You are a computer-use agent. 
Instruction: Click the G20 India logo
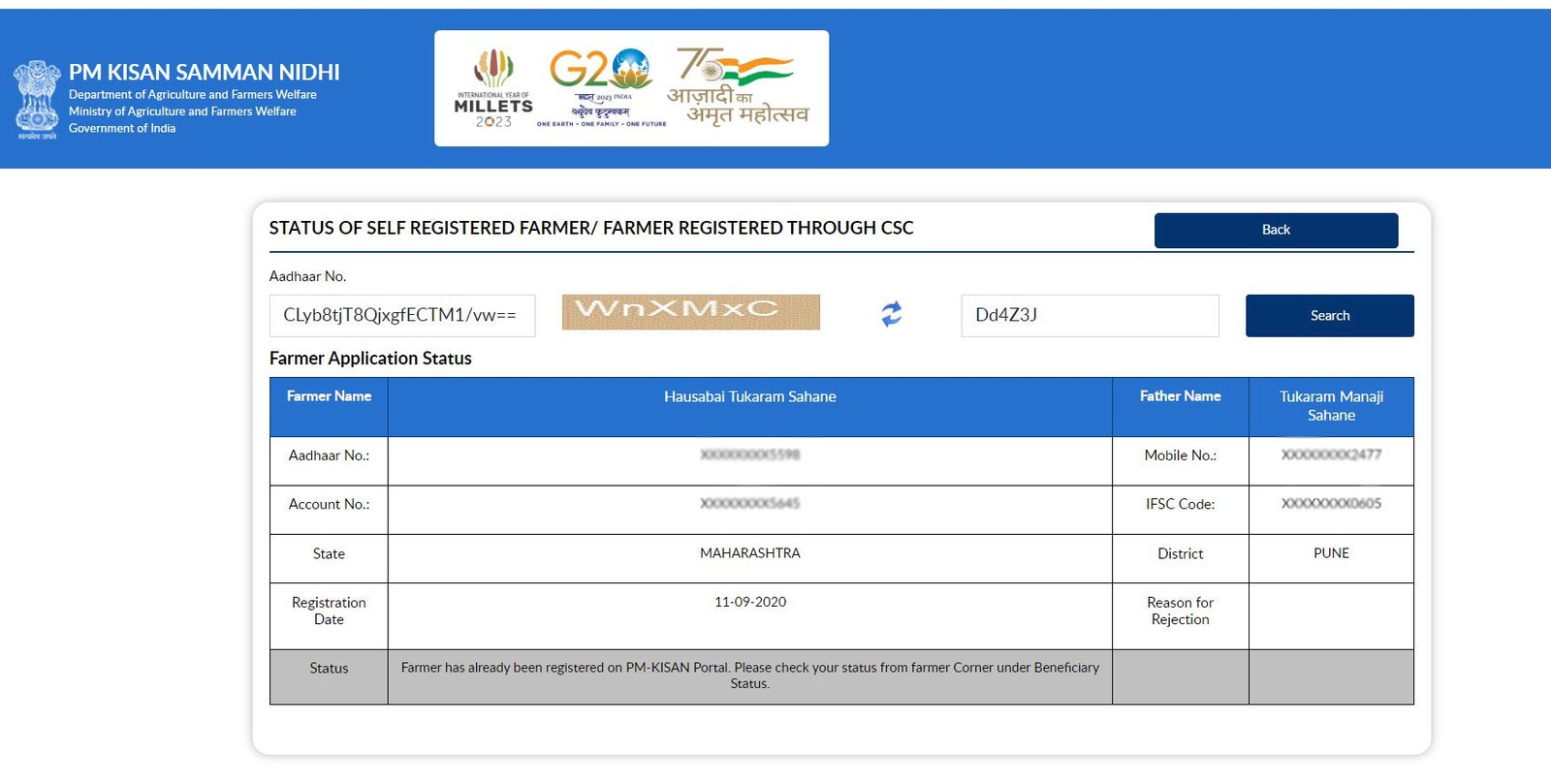pyautogui.click(x=602, y=88)
